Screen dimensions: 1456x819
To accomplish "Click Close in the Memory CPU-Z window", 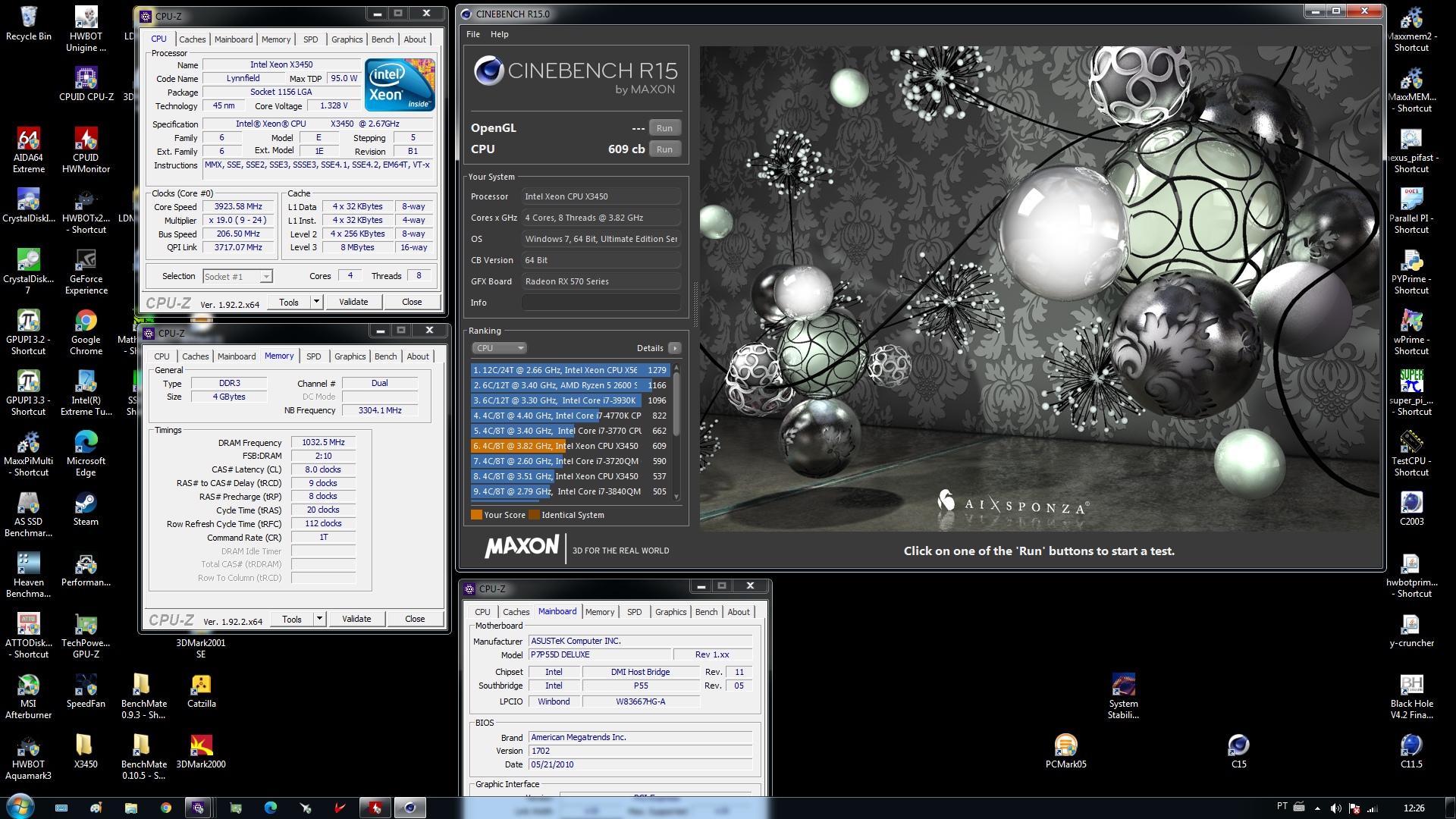I will [415, 619].
